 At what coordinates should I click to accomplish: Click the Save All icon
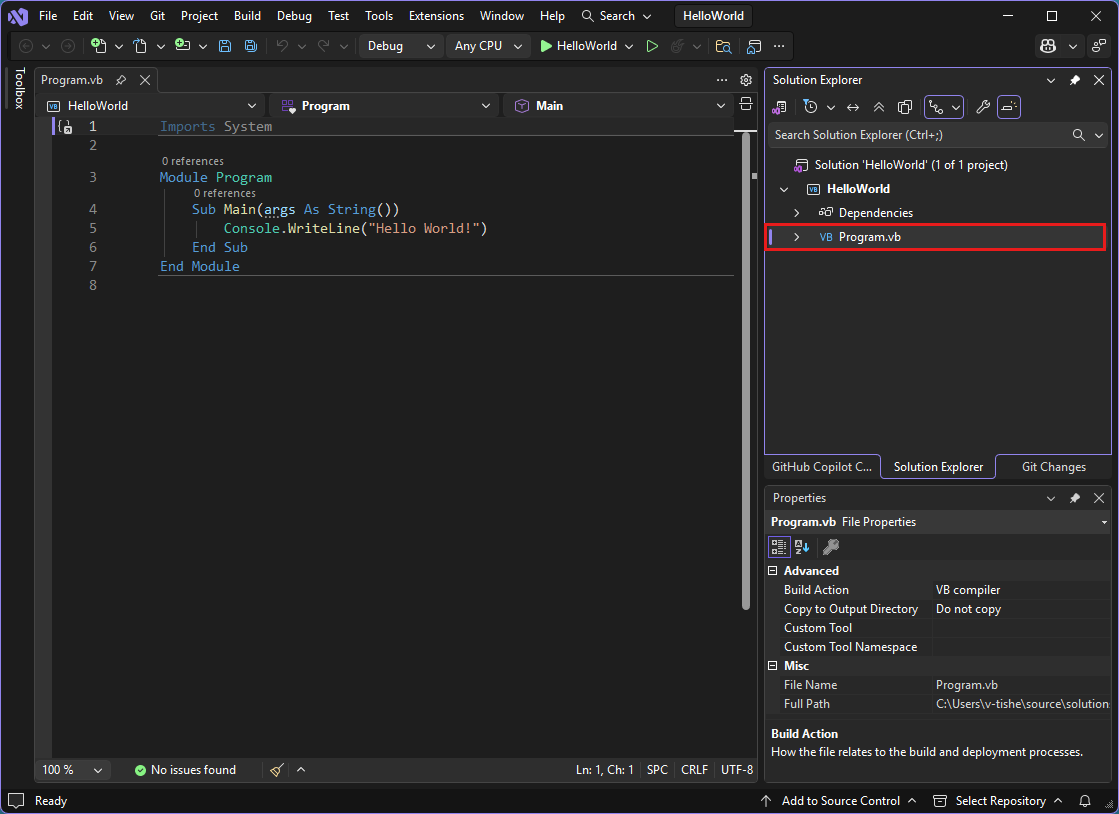250,46
